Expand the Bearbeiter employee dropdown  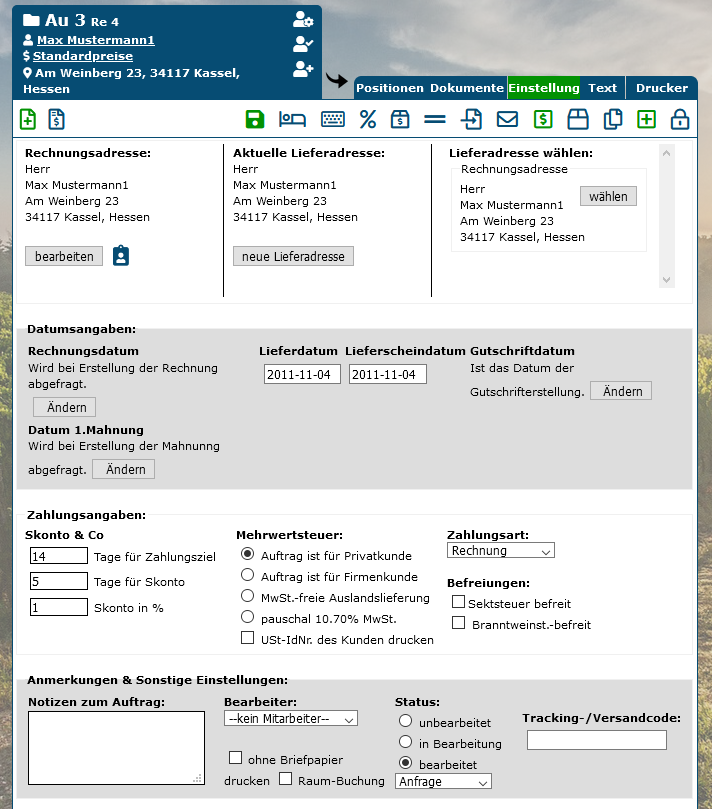[x=290, y=718]
